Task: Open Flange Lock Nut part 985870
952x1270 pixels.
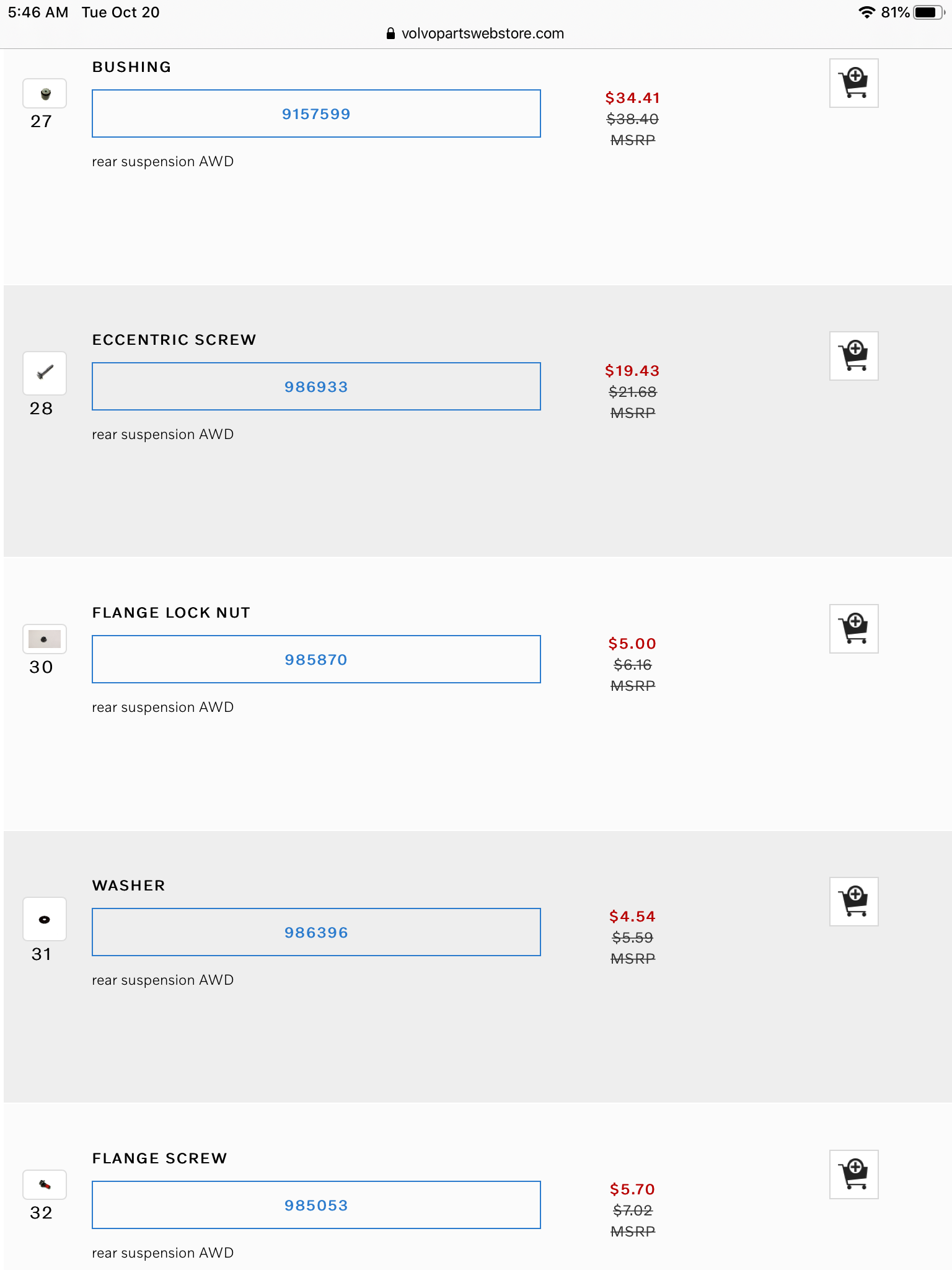Action: 316,660
